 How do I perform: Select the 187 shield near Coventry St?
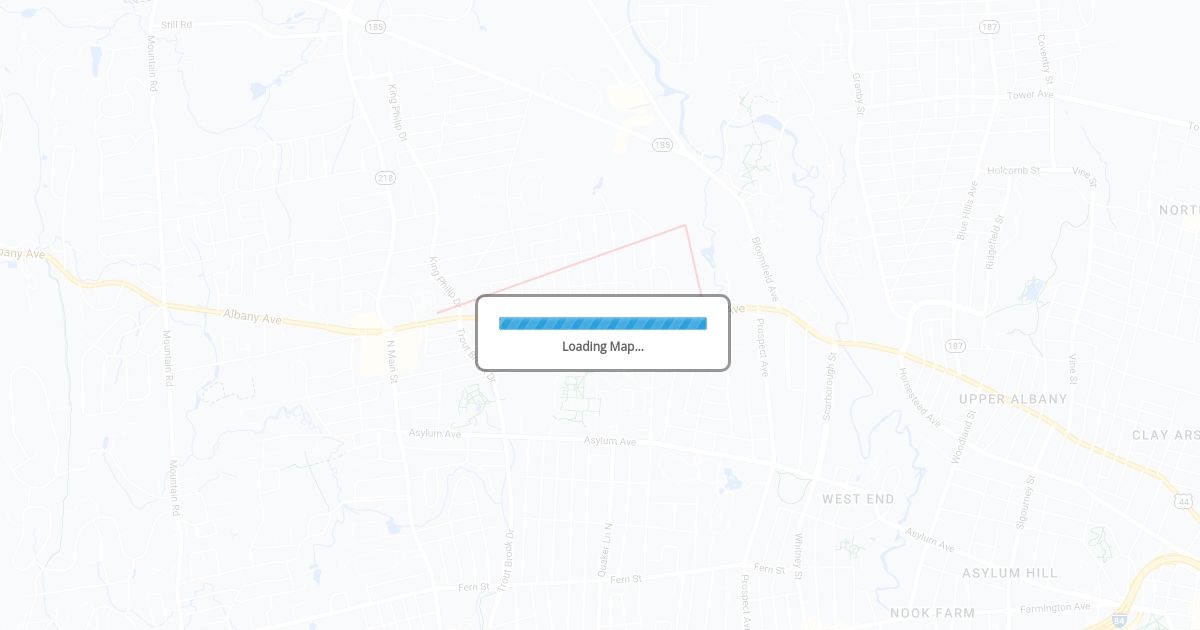point(988,26)
